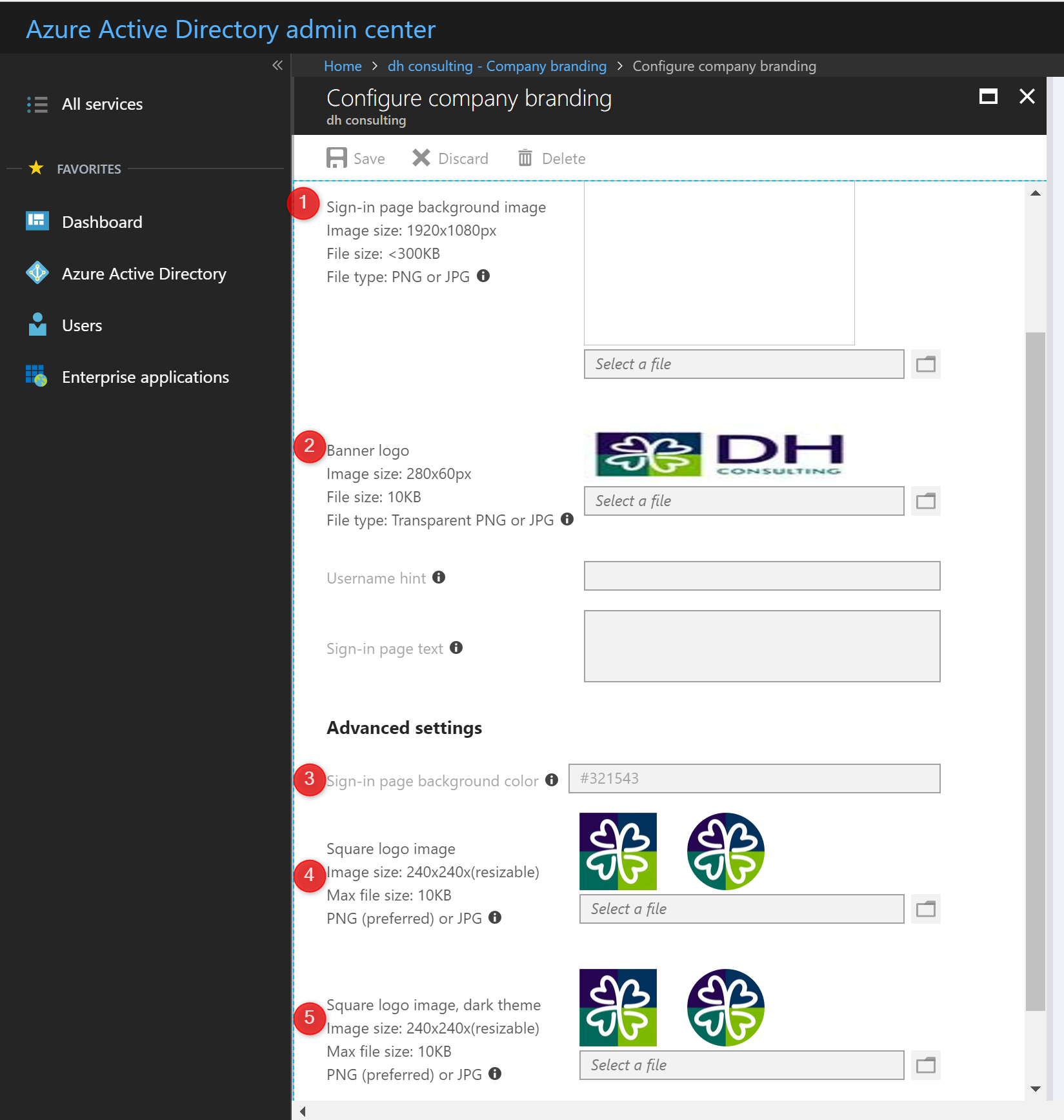Image resolution: width=1064 pixels, height=1120 pixels.
Task: Click the square logo Select a file field
Action: tap(742, 909)
